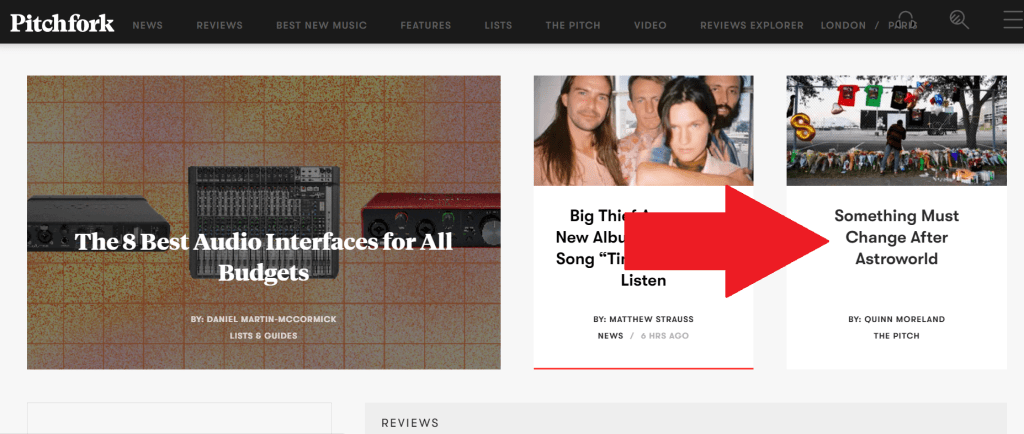Click the London festival link
Viewport: 1024px width, 434px height.
pos(843,25)
